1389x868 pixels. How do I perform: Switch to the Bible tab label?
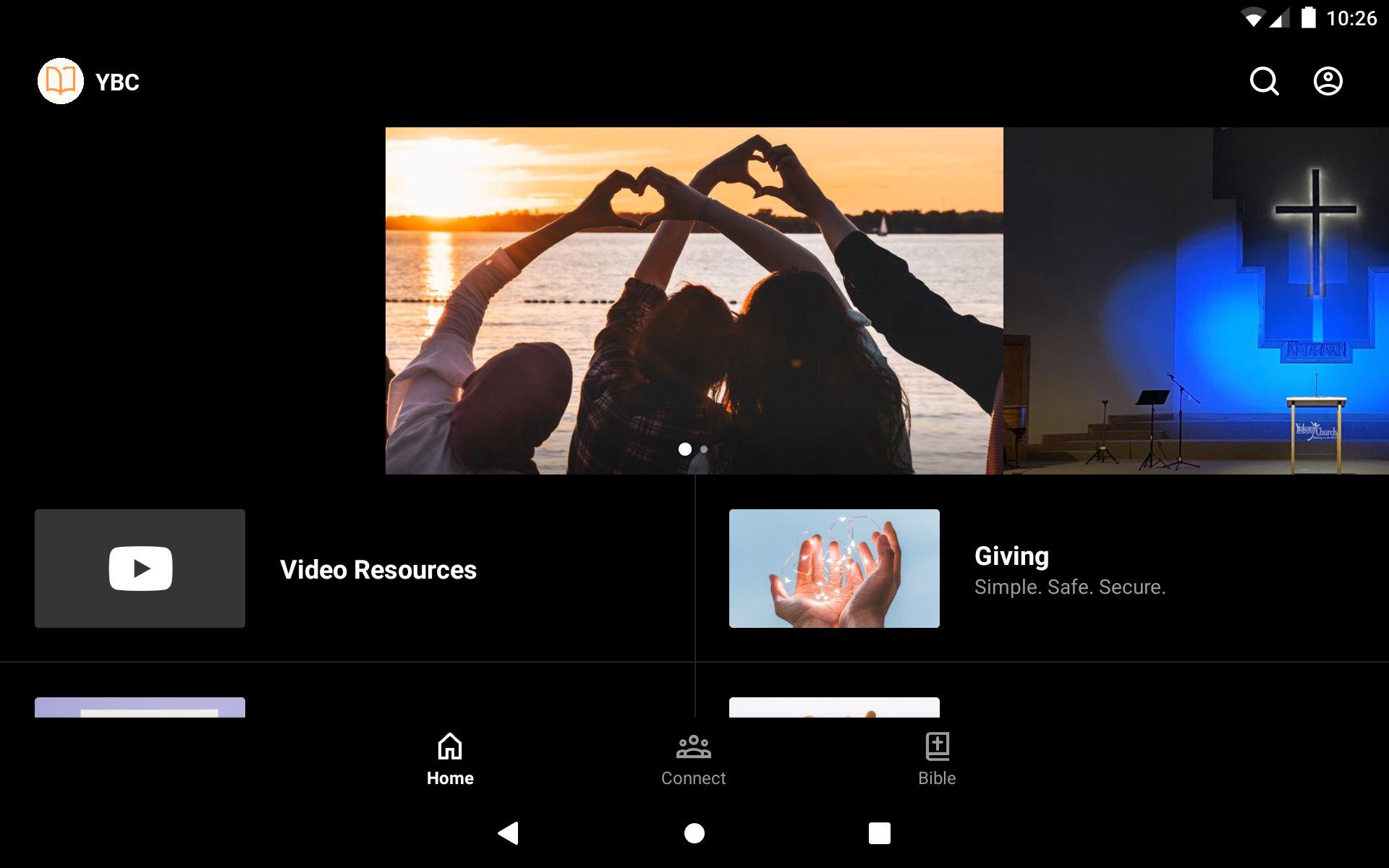(x=937, y=778)
